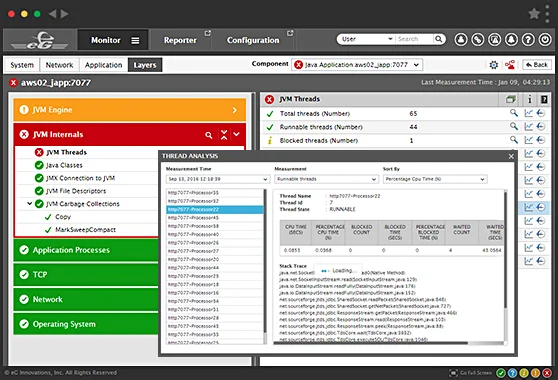Image resolution: width=558 pixels, height=380 pixels.
Task: Collapse the JVM Internals chevron
Action: (237, 134)
